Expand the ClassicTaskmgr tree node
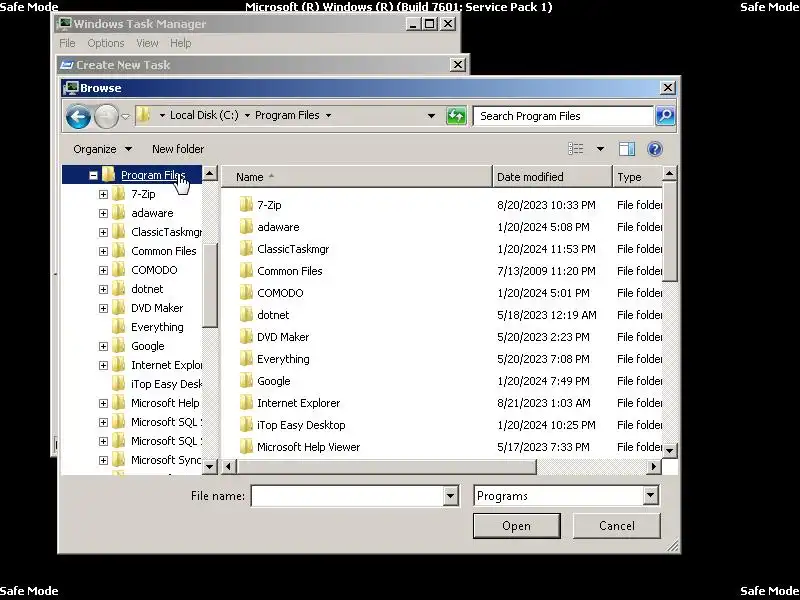Viewport: 800px width, 600px height. pyautogui.click(x=103, y=232)
